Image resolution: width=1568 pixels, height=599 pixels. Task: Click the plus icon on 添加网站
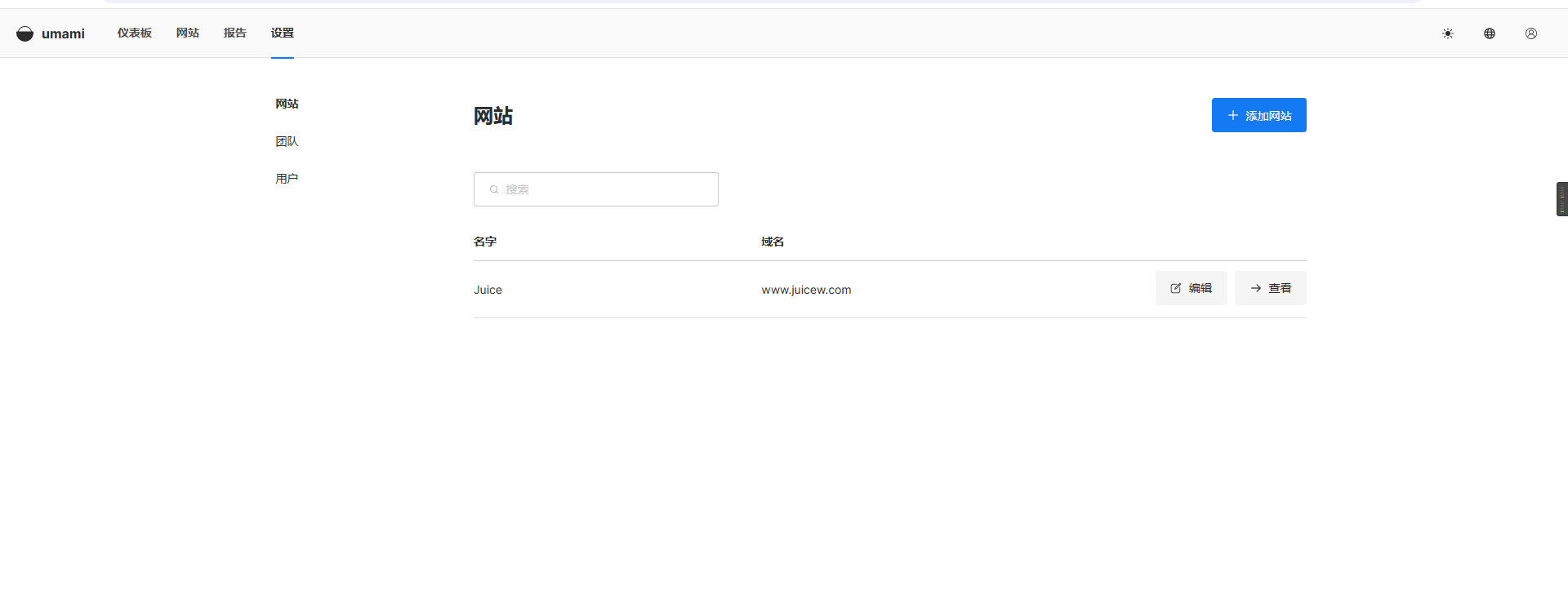click(1233, 115)
